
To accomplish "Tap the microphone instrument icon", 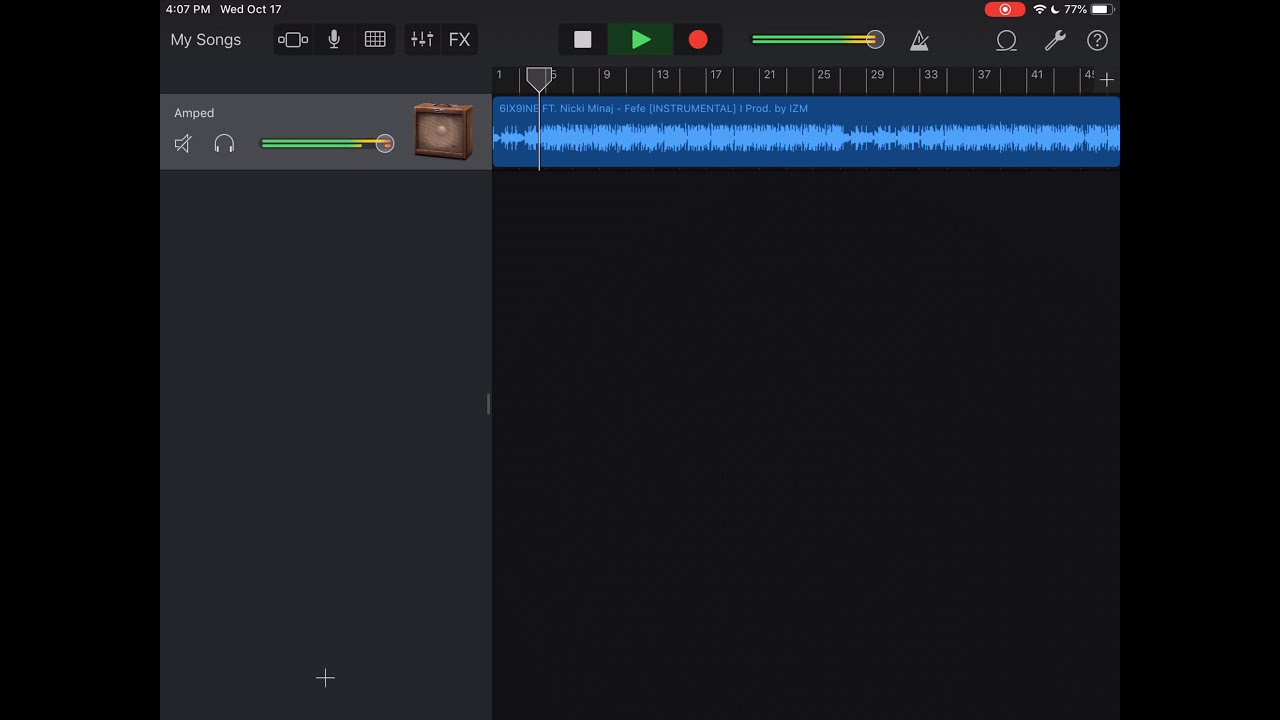I will [334, 40].
